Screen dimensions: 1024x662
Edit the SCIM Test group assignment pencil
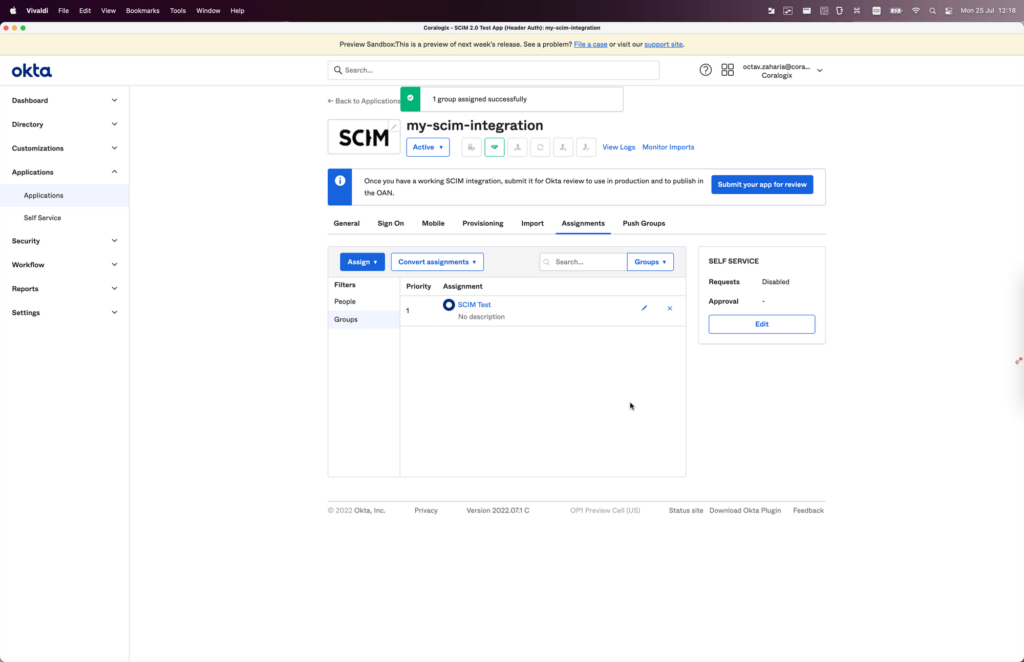[x=644, y=308]
